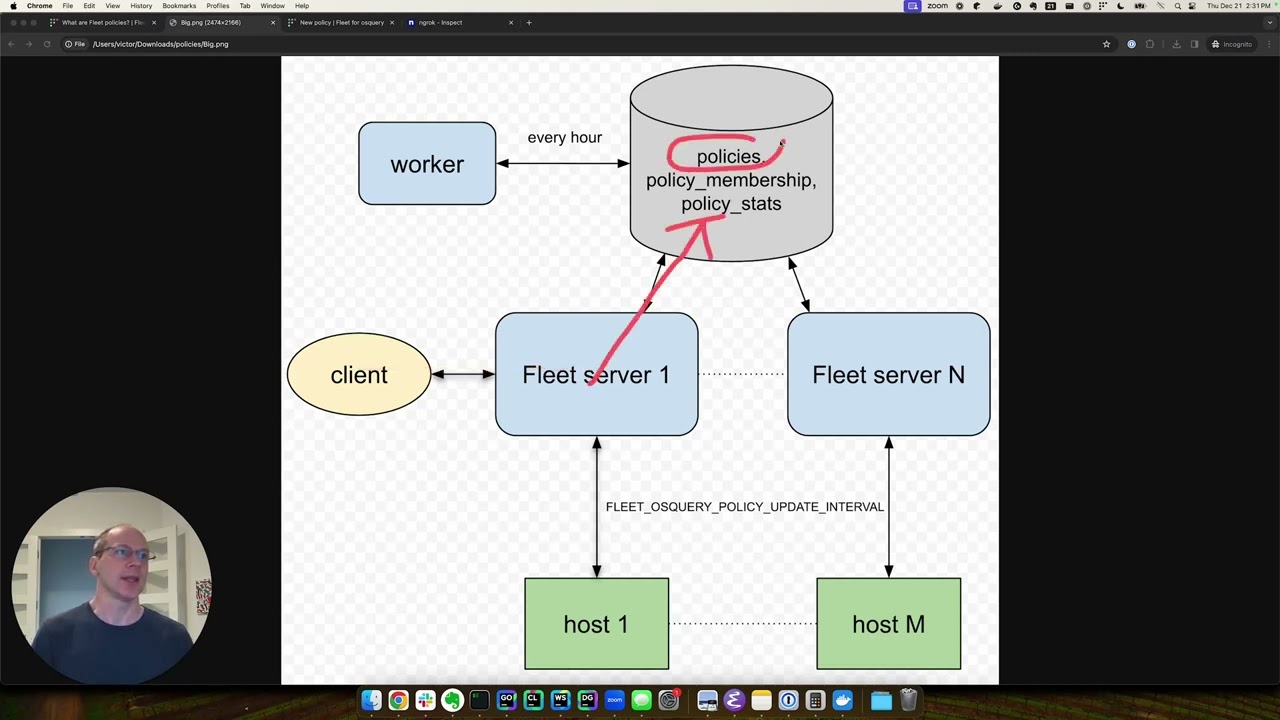Open the Profiles menu

click(x=218, y=6)
